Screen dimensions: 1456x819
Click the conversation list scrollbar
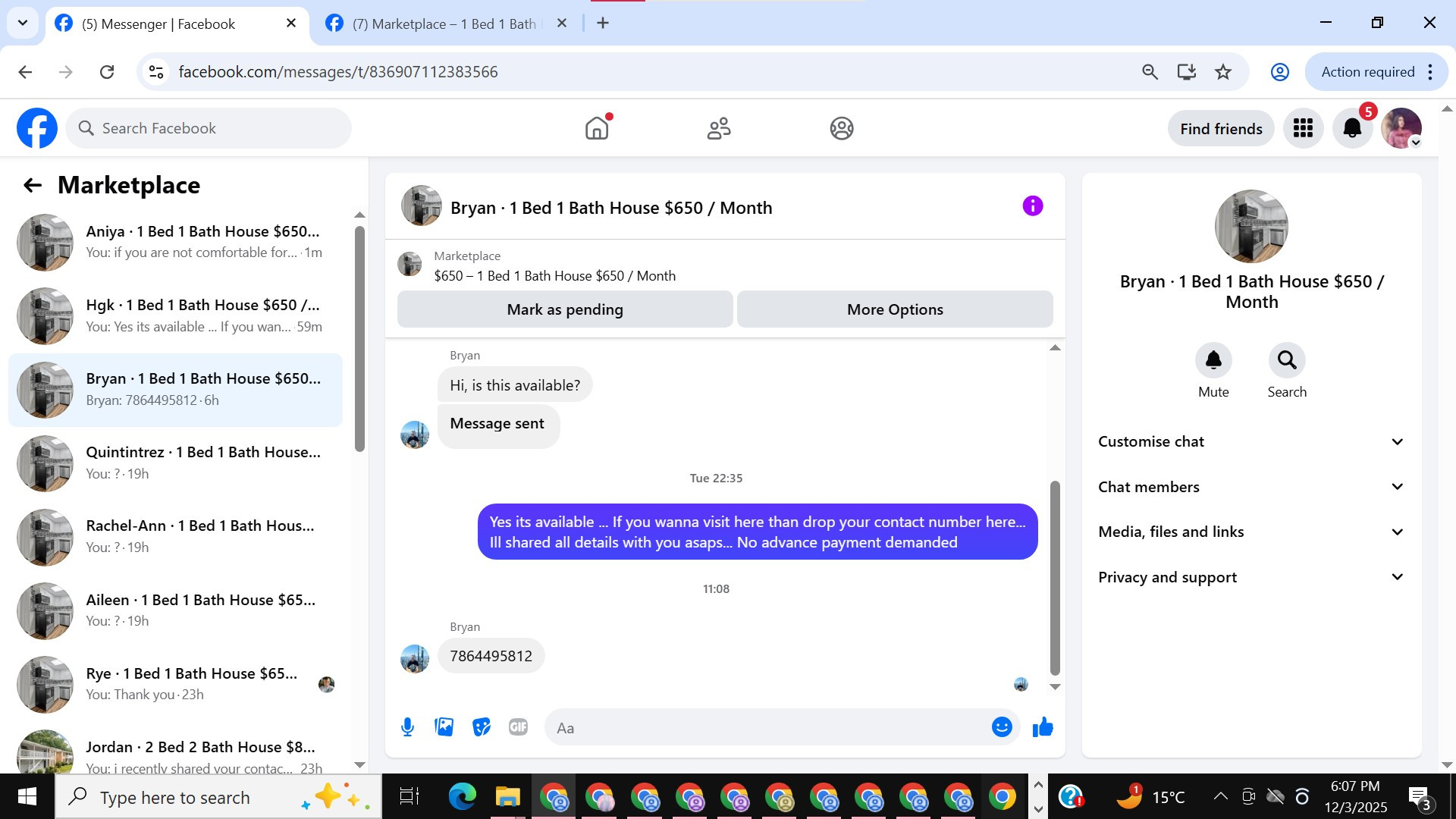pyautogui.click(x=359, y=338)
